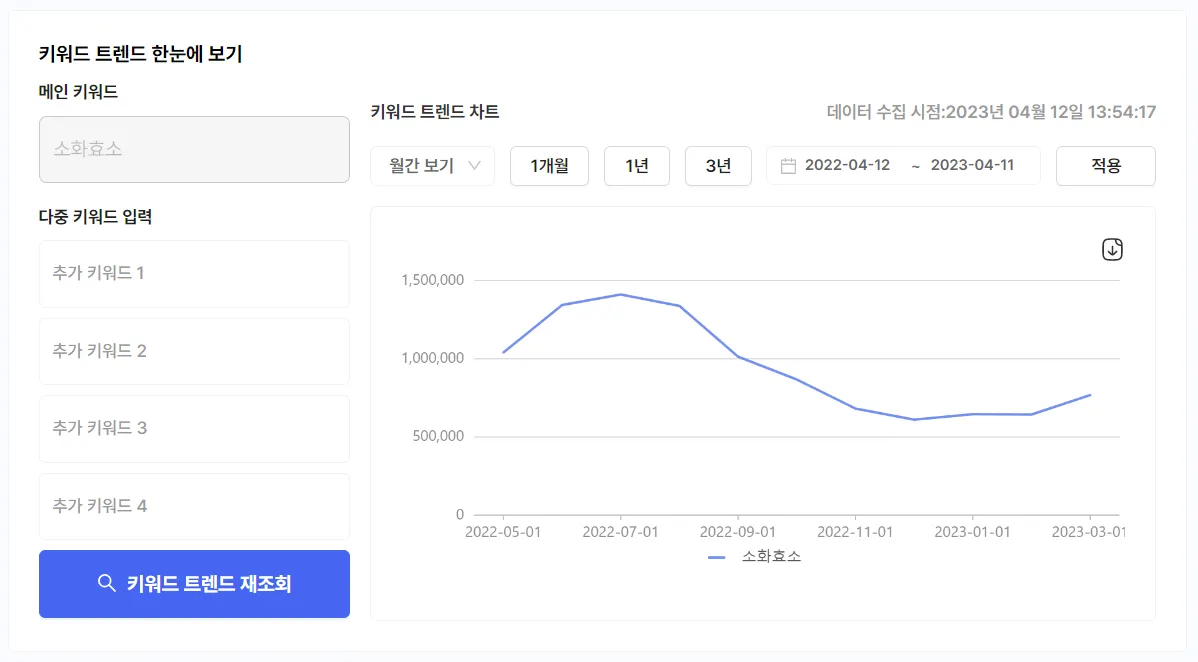1198x662 pixels.
Task: Toggle the 소화효소 legend line swatch
Action: tap(716, 557)
